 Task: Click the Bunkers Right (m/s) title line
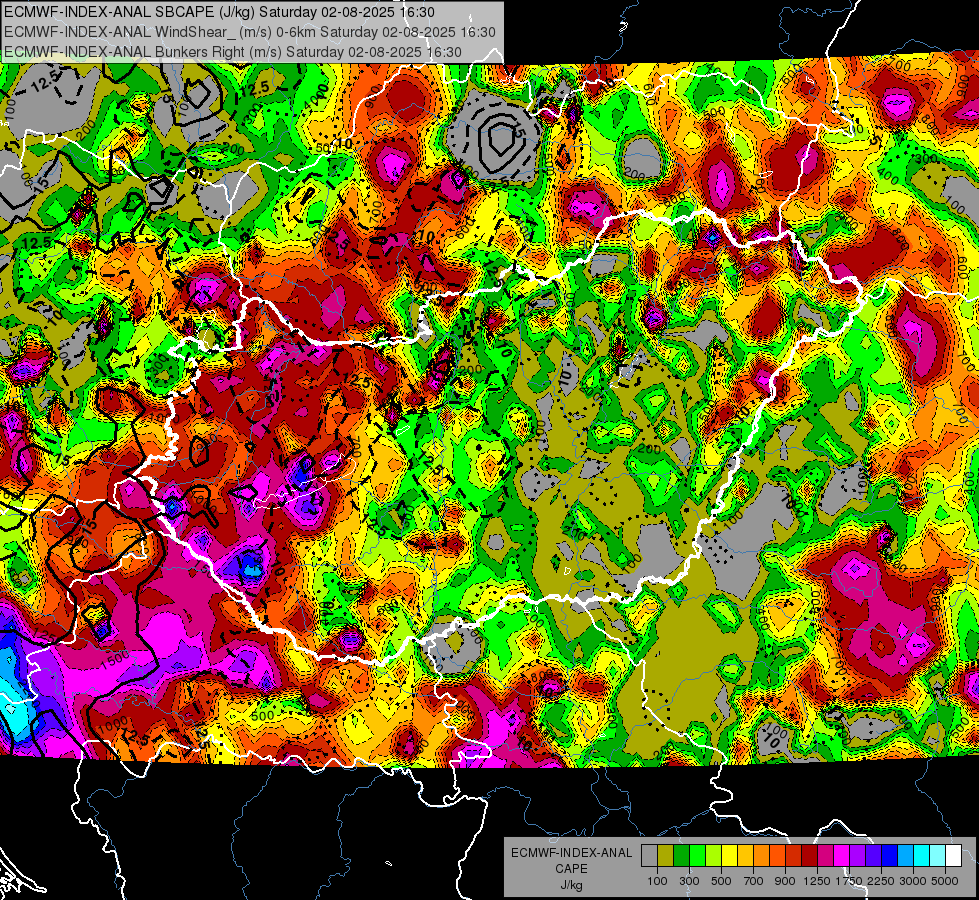233,52
